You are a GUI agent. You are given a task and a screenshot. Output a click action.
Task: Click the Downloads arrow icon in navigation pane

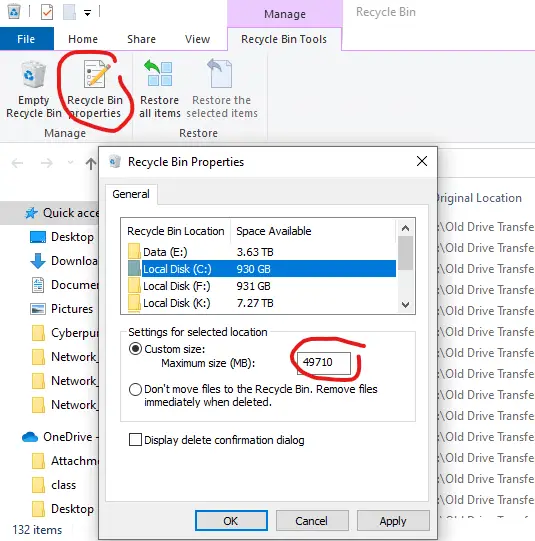38,261
